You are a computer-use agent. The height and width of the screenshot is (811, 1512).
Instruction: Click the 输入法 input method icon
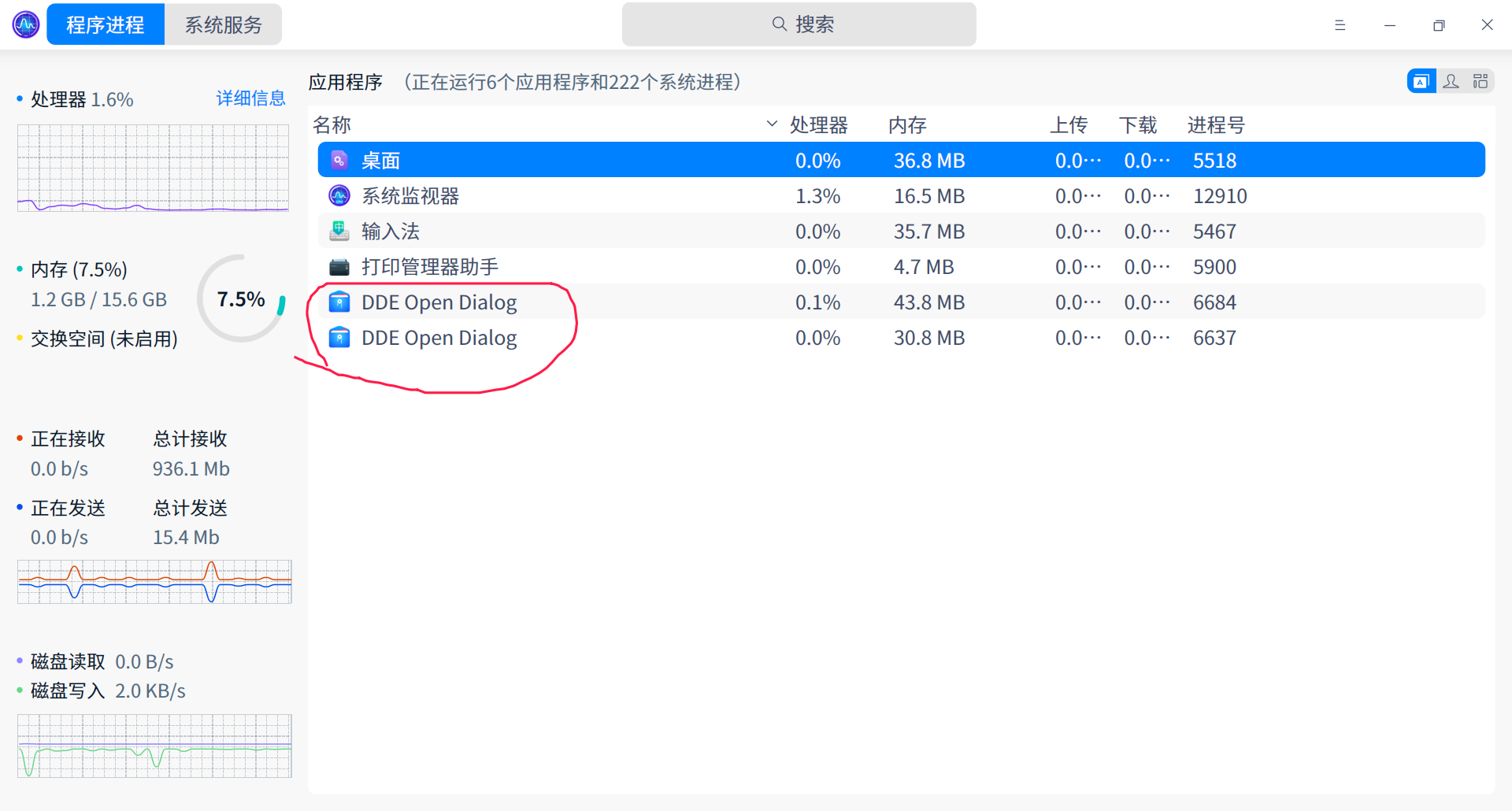click(x=339, y=231)
